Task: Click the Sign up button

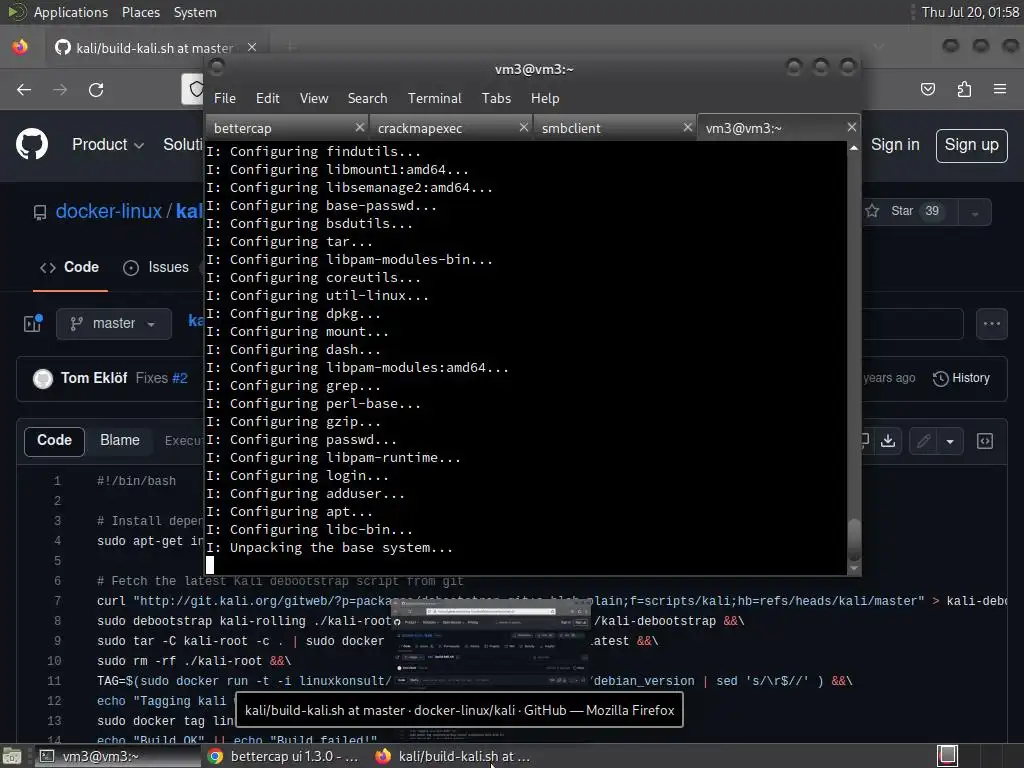Action: tap(971, 145)
